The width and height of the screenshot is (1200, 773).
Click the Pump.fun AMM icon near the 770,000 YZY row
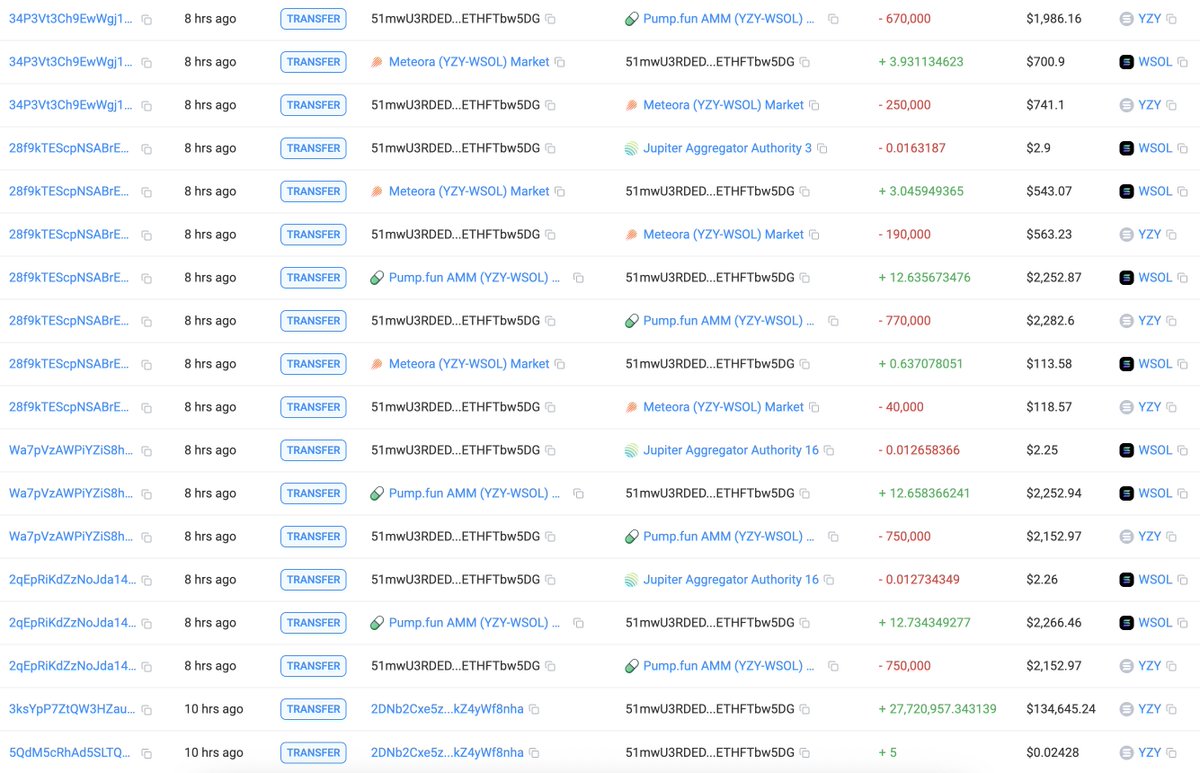tap(631, 320)
